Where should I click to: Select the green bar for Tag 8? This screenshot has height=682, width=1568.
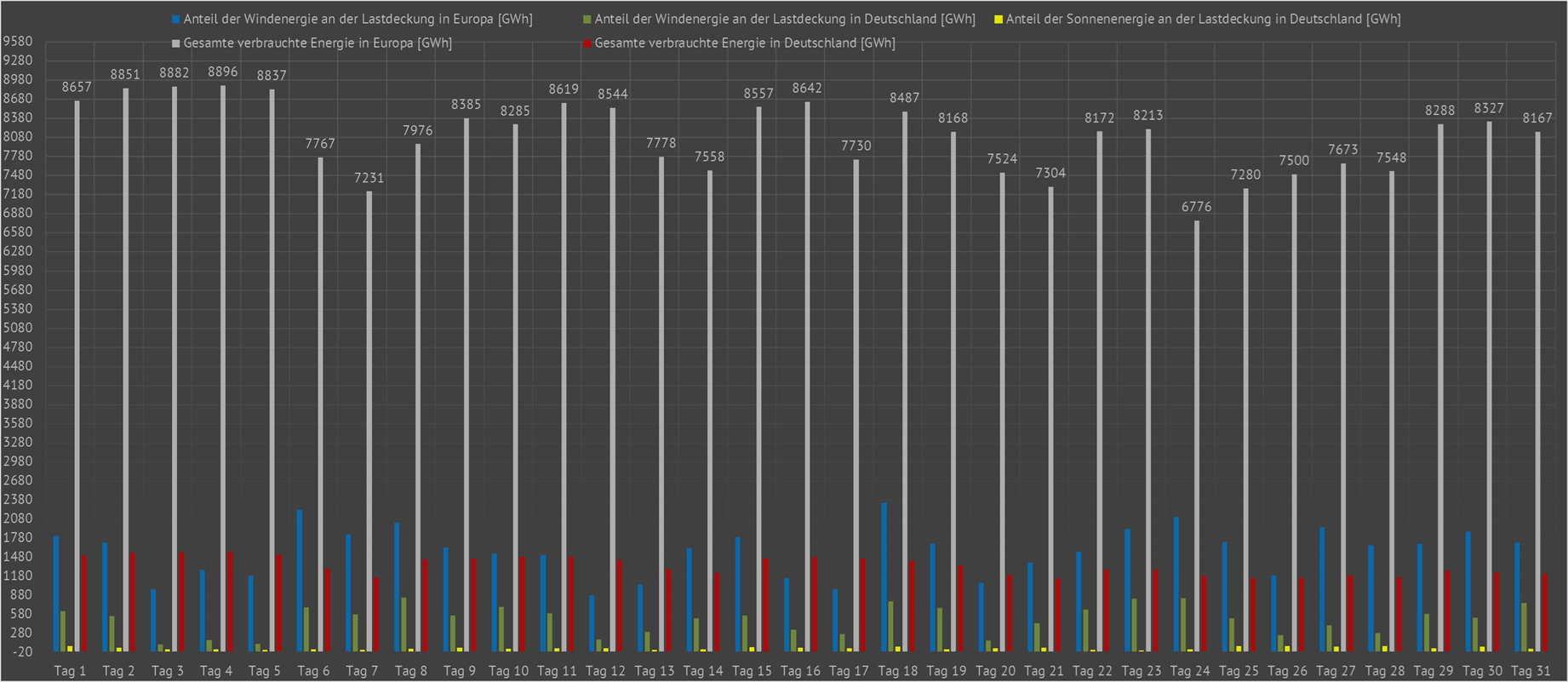[403, 624]
